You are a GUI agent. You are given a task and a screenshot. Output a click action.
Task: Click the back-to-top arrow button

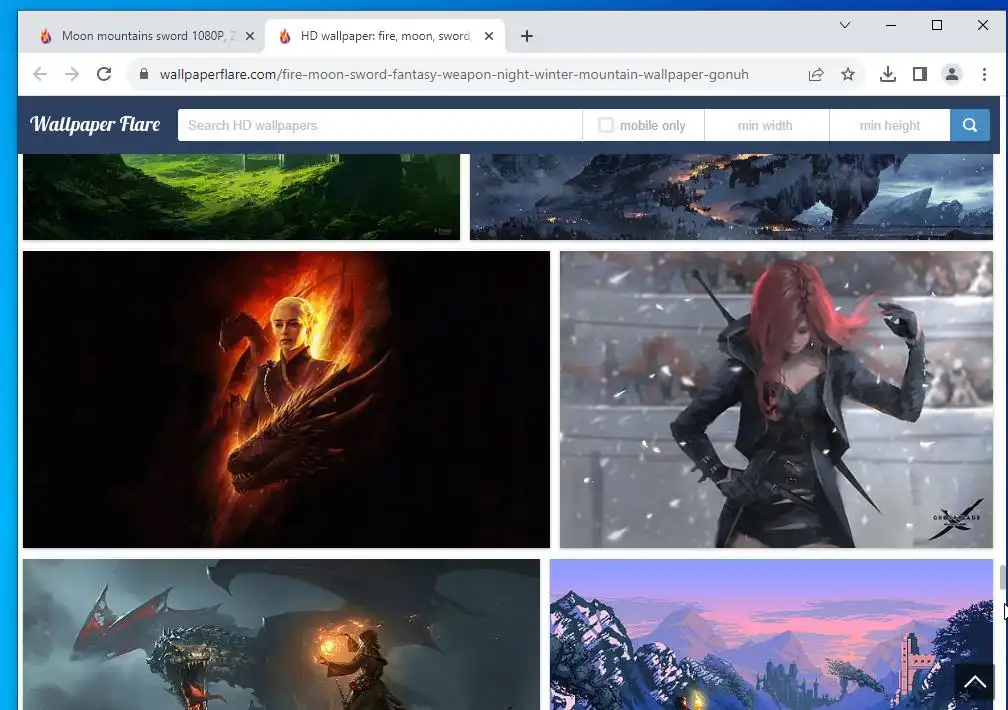tap(975, 682)
